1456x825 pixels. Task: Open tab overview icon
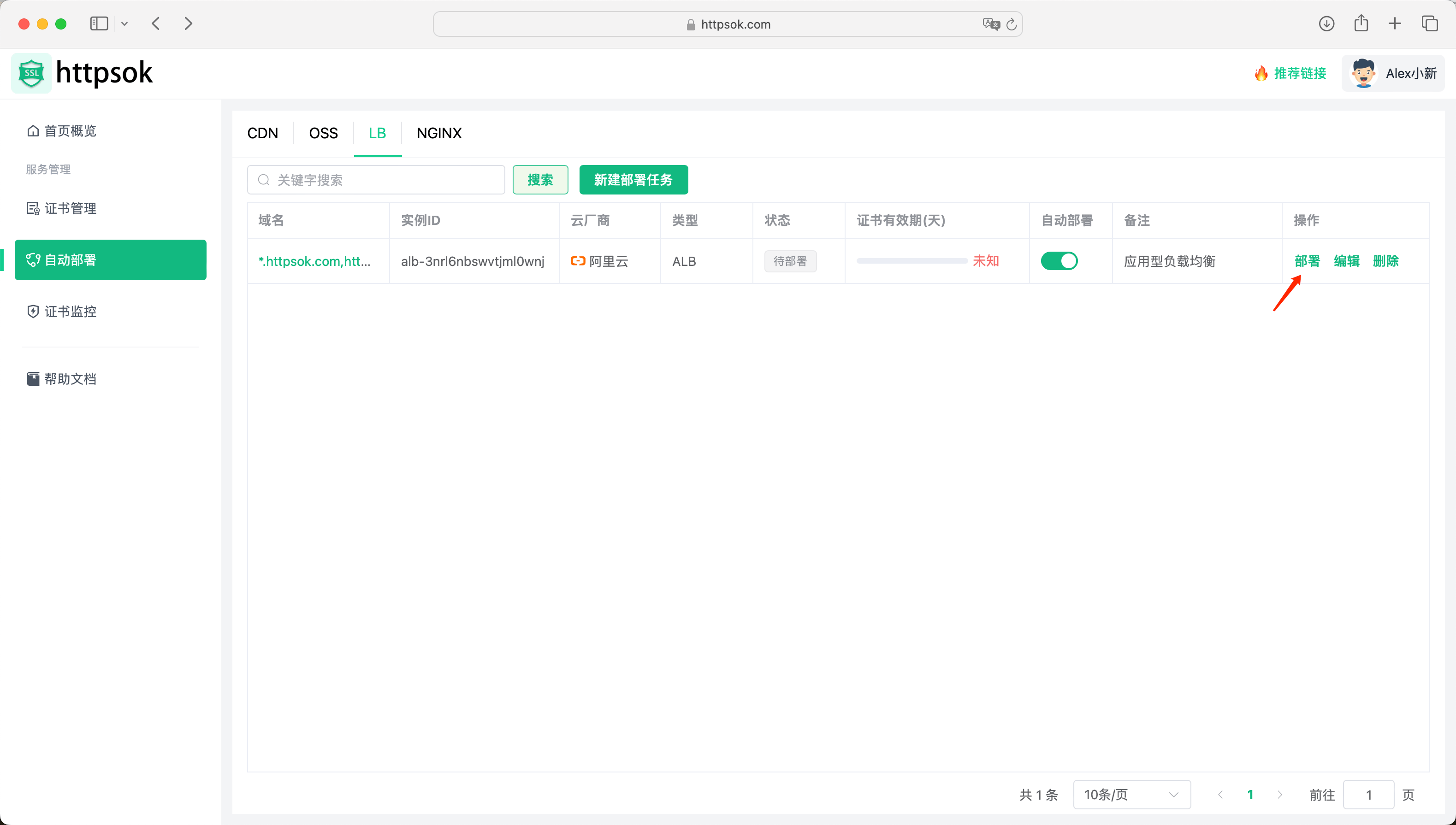point(1429,24)
